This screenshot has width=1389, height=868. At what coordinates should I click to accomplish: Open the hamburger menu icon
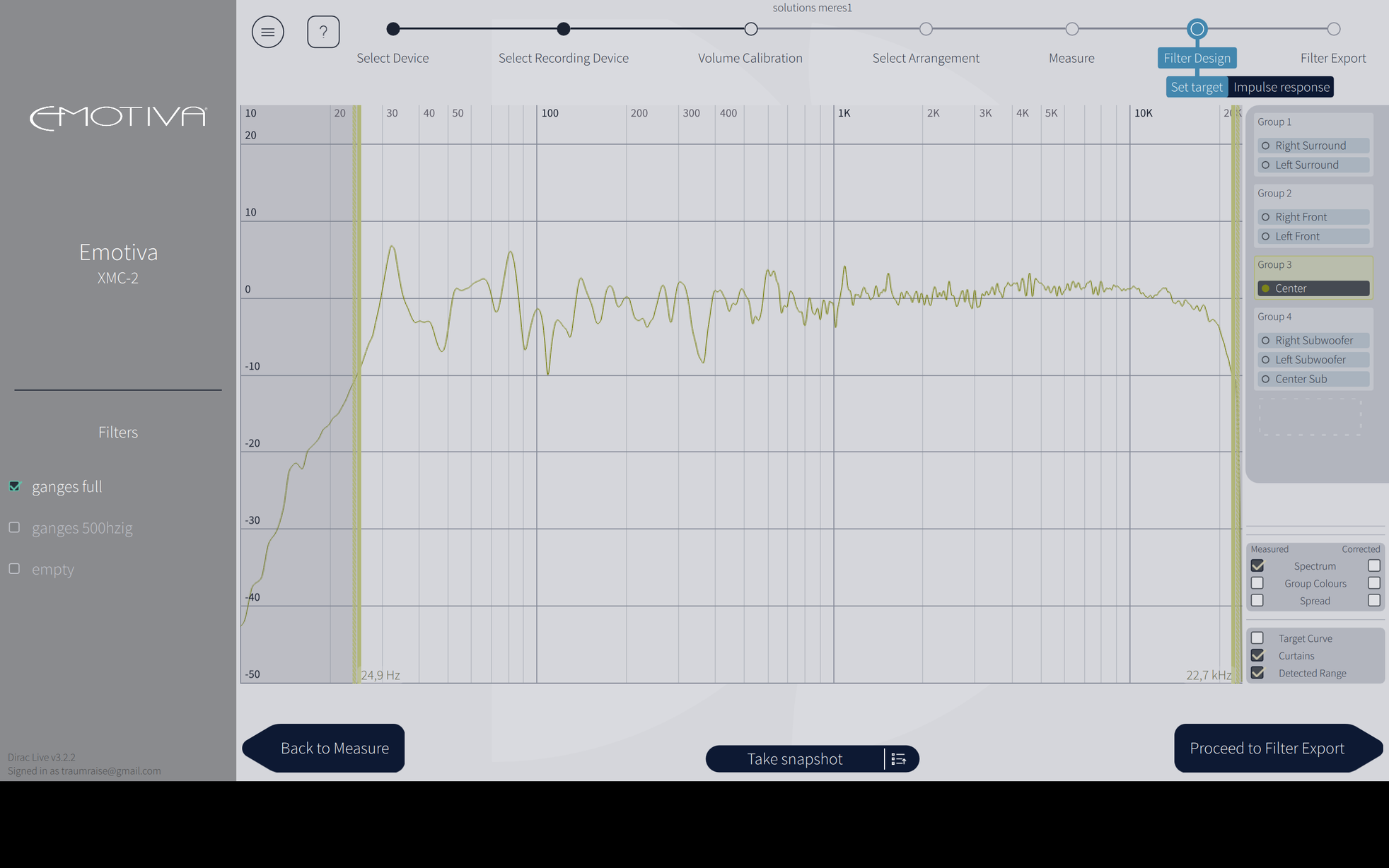click(267, 32)
